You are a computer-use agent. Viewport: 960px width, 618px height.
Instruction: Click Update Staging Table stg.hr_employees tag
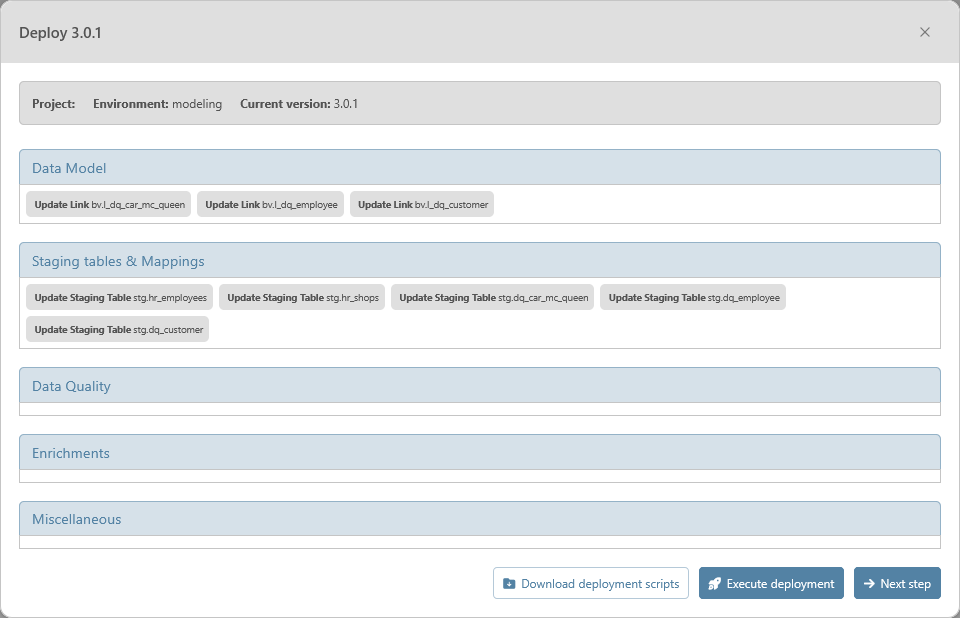[x=120, y=298]
